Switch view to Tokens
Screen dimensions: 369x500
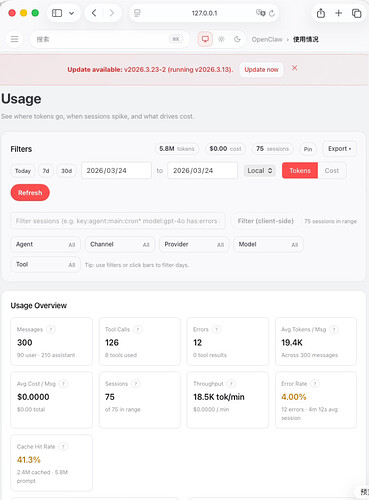tap(300, 171)
